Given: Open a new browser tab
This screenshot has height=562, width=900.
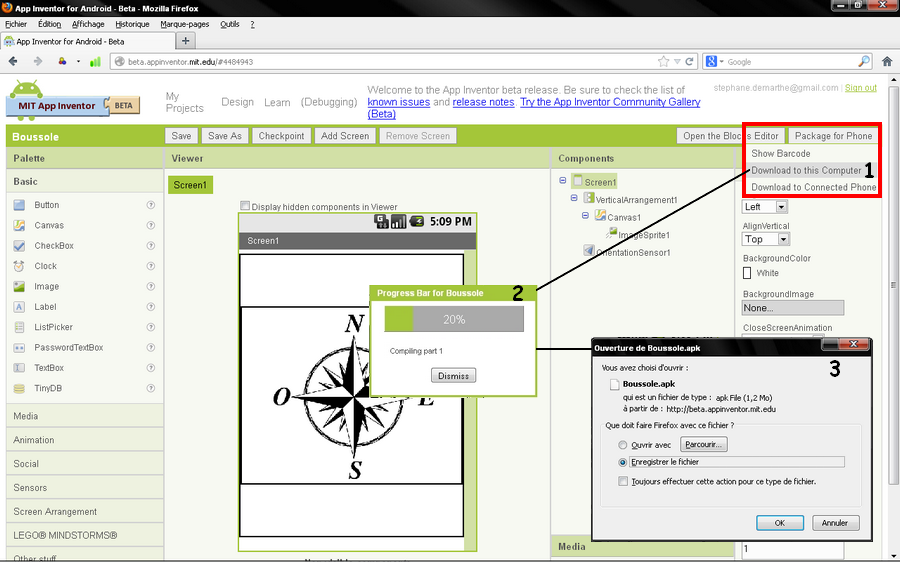Looking at the screenshot, I should pyautogui.click(x=185, y=41).
